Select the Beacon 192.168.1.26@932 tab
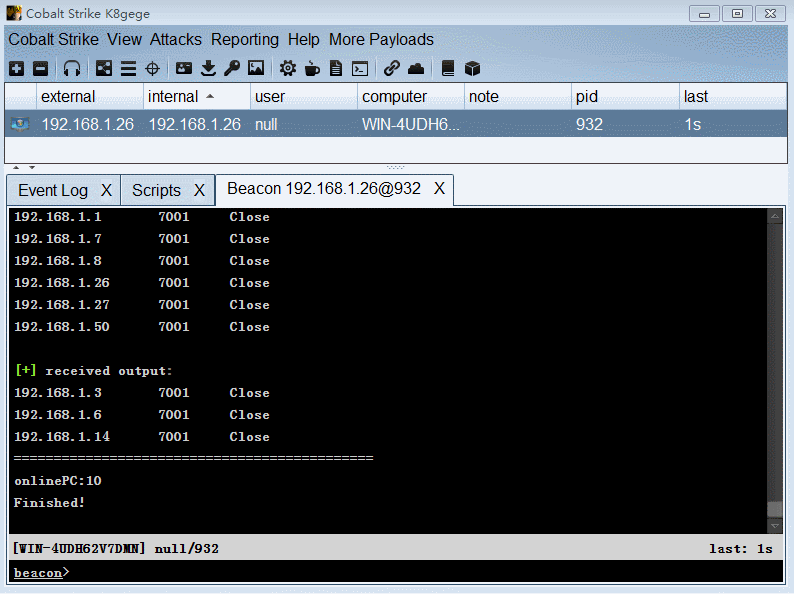This screenshot has width=794, height=594. [x=324, y=188]
